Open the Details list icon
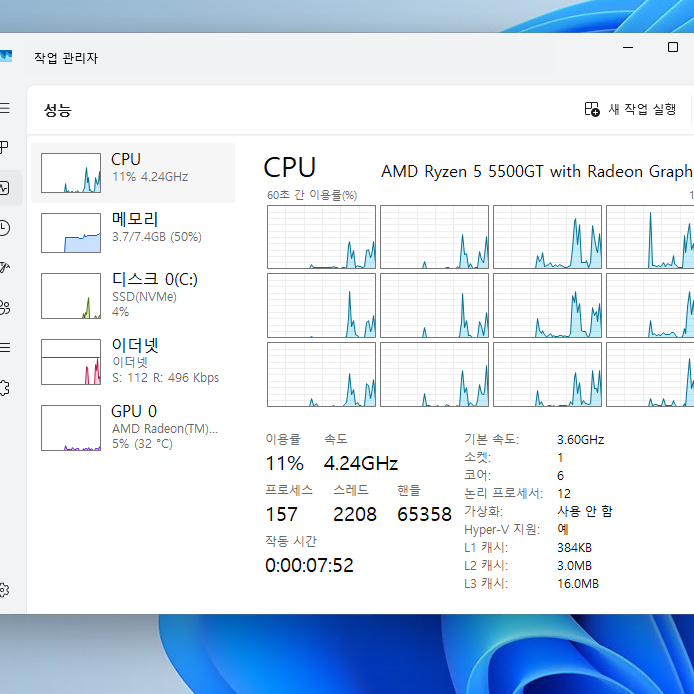 coord(4,347)
